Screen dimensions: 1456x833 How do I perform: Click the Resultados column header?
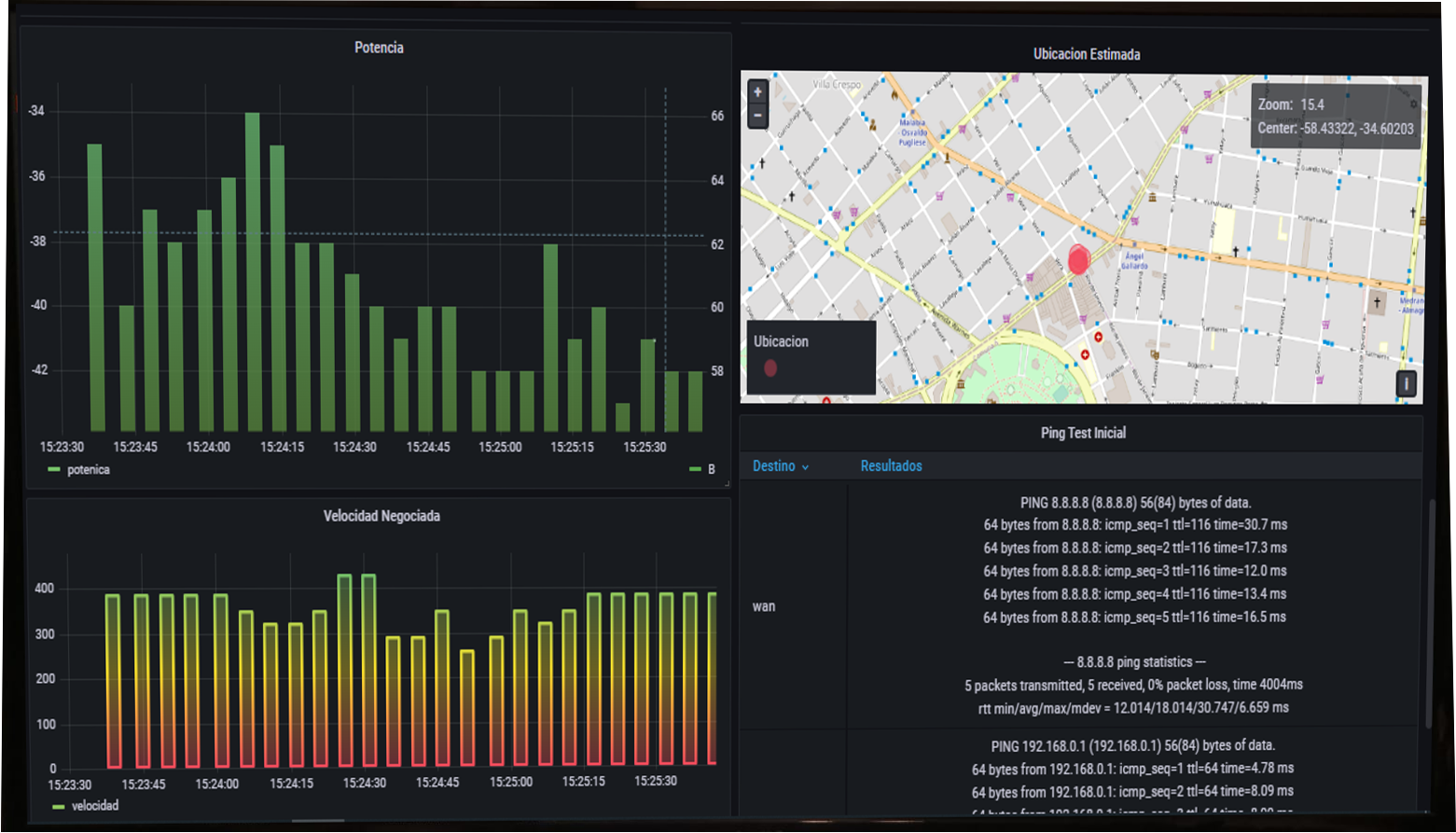coord(891,466)
